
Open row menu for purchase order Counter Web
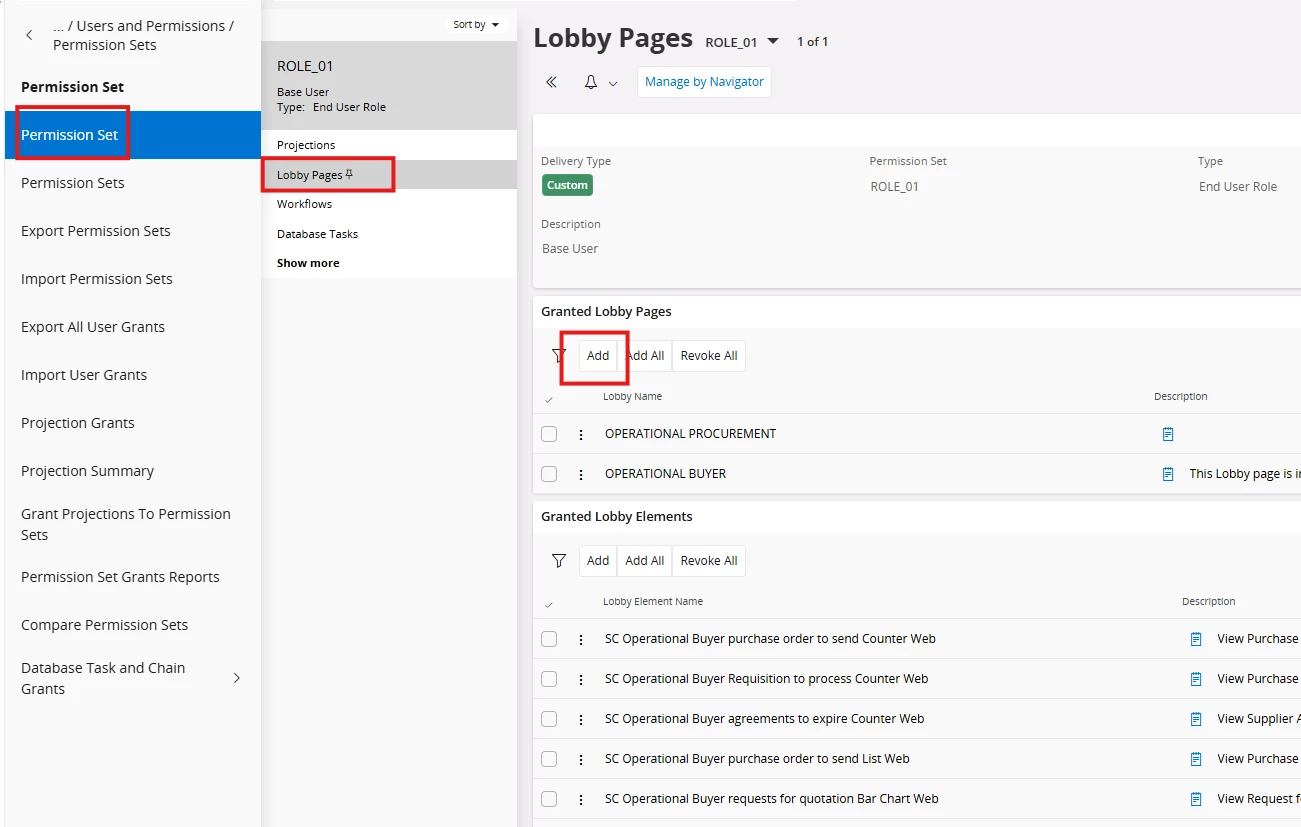581,639
